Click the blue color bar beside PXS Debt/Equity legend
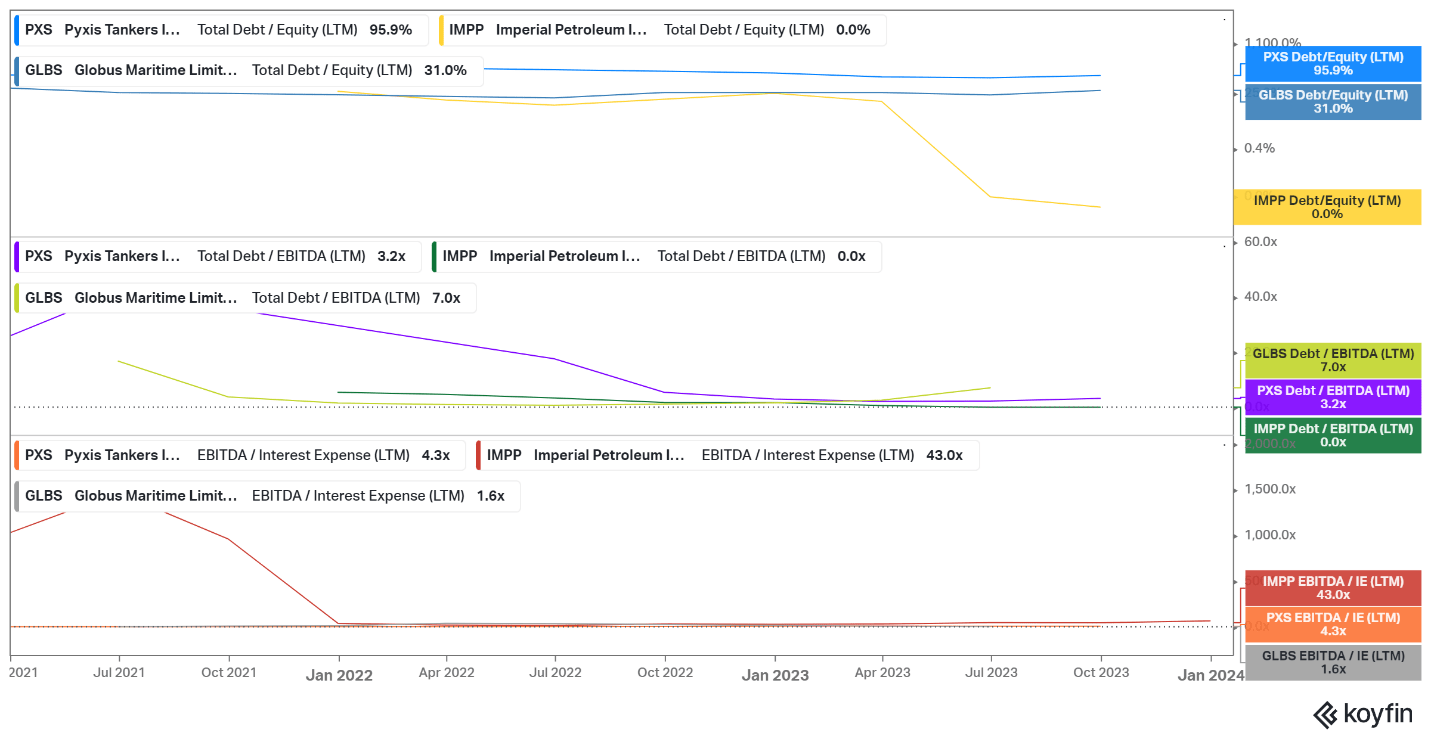 17,30
